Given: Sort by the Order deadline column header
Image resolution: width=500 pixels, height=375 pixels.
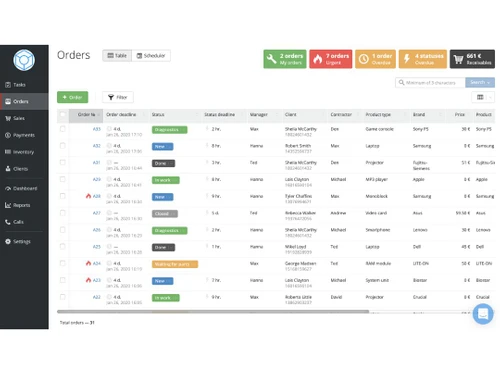Looking at the screenshot, I should (125, 115).
